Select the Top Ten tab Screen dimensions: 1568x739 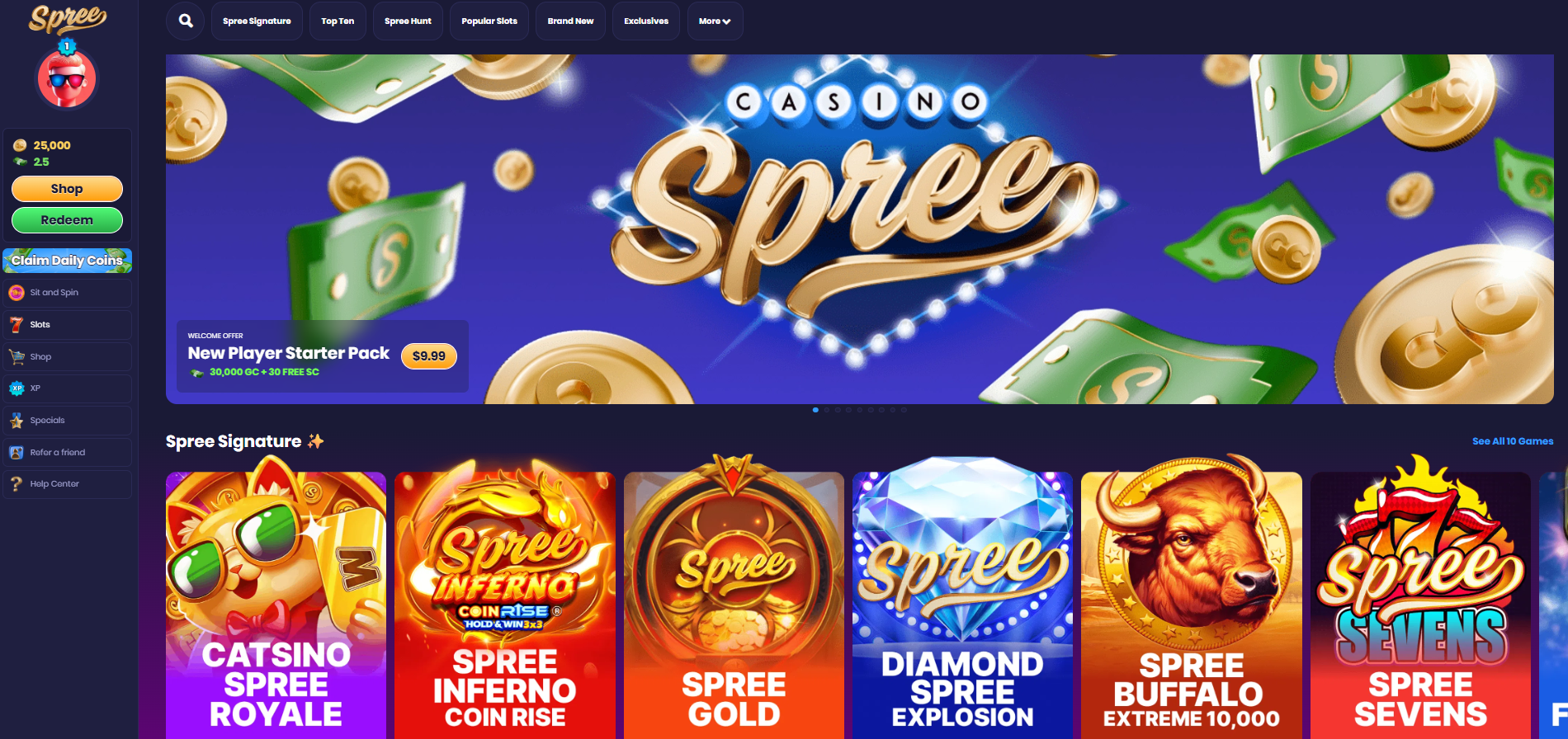338,21
